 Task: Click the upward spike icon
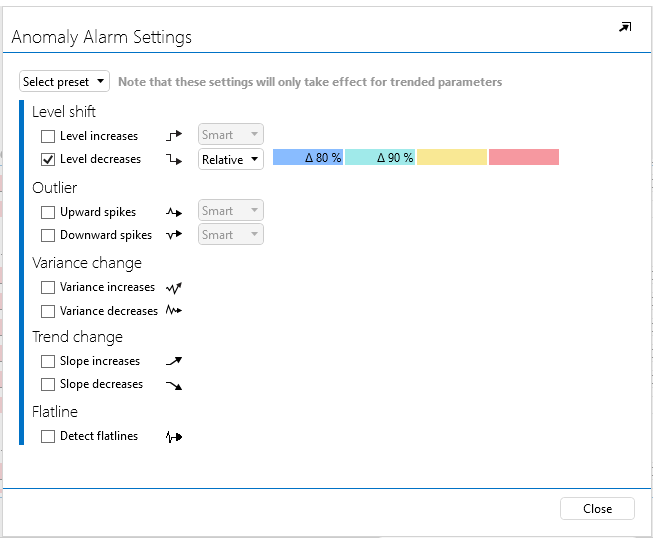pos(174,212)
